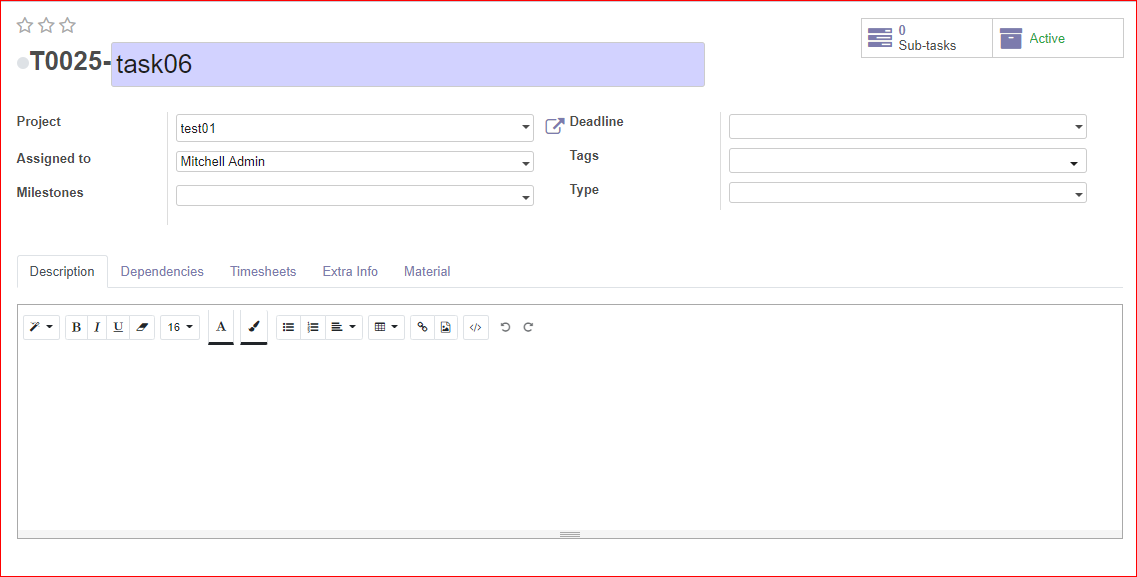Open the Dependencies tab
1137x577 pixels.
point(161,271)
